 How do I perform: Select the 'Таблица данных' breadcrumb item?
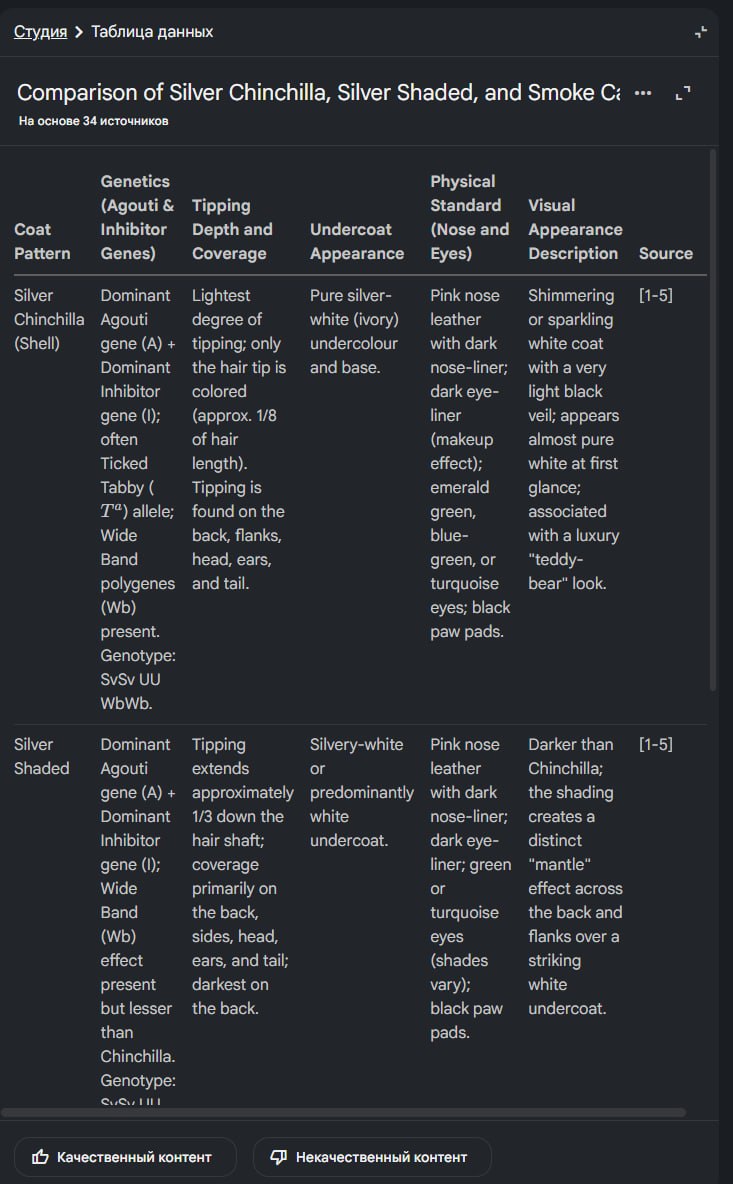[x=152, y=32]
